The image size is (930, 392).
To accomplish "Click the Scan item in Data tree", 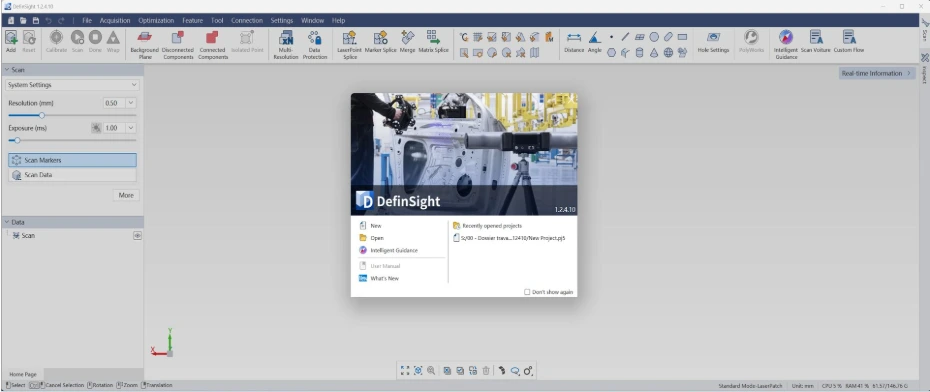I will [28, 235].
